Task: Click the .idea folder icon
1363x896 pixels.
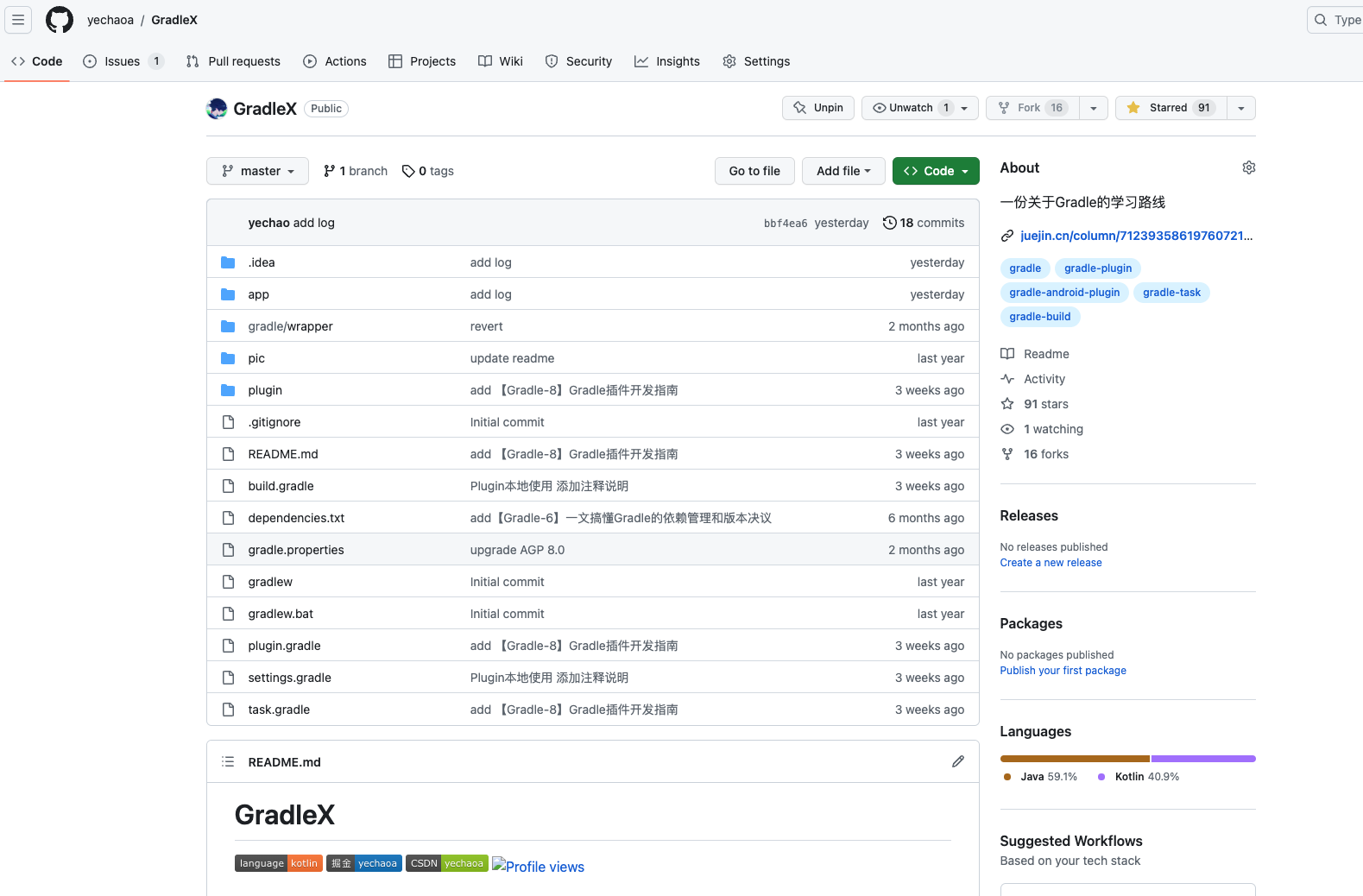Action: pos(228,262)
